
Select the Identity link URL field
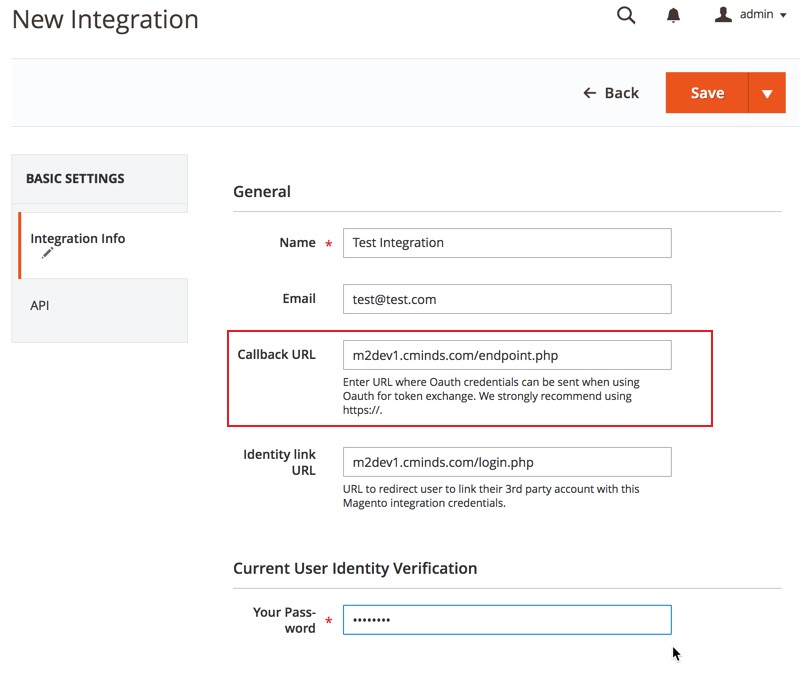507,462
